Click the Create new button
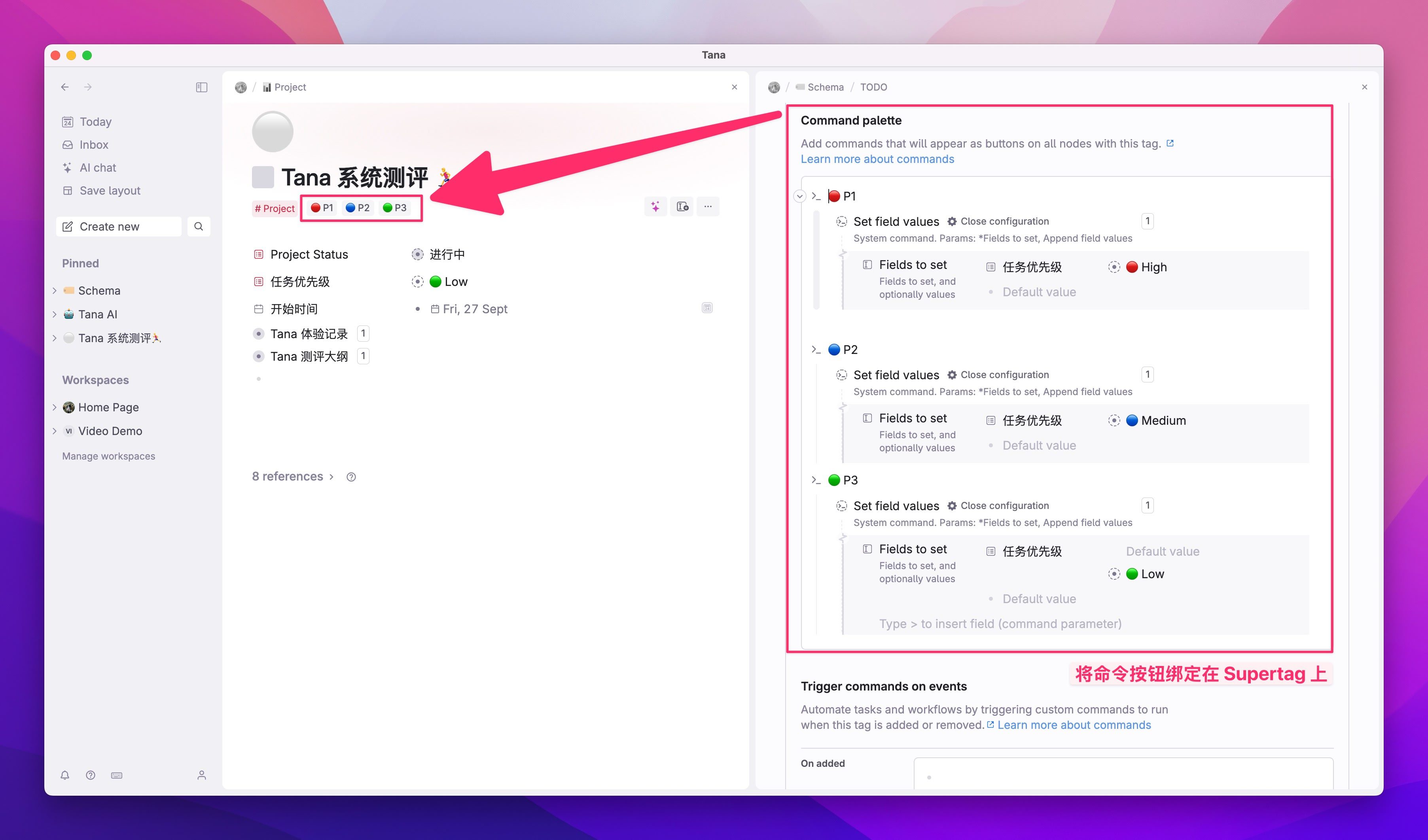 point(118,227)
